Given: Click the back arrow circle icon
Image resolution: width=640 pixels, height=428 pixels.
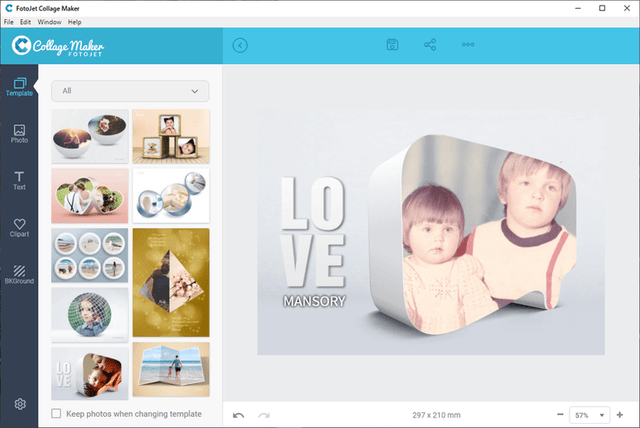Looking at the screenshot, I should (x=240, y=45).
